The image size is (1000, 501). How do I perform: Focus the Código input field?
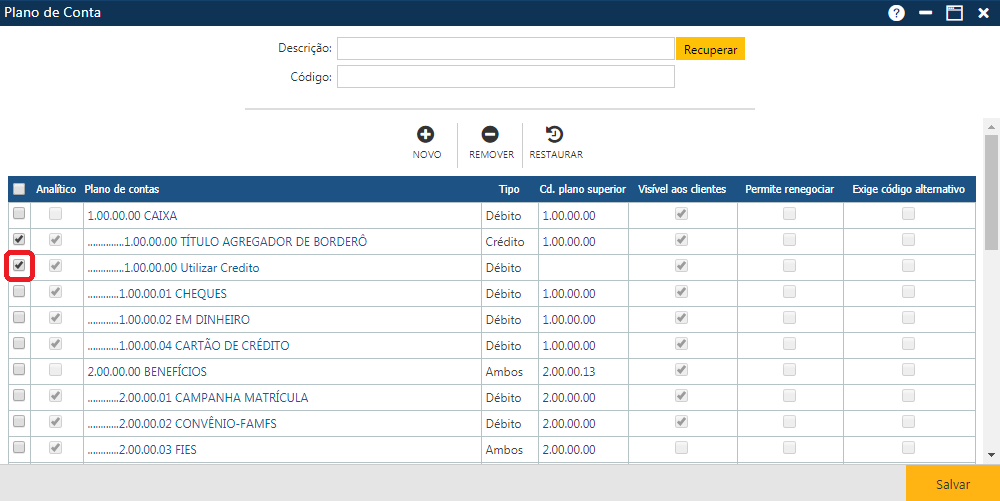click(x=505, y=77)
